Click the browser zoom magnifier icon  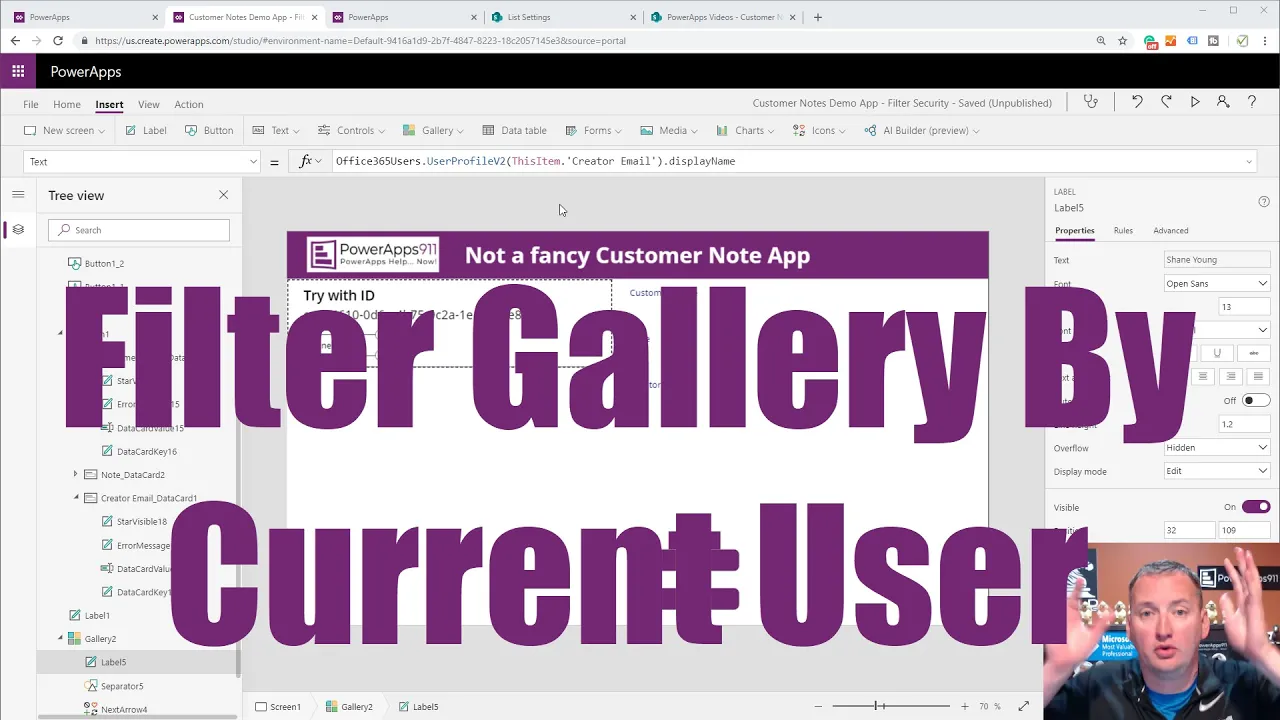1101,41
